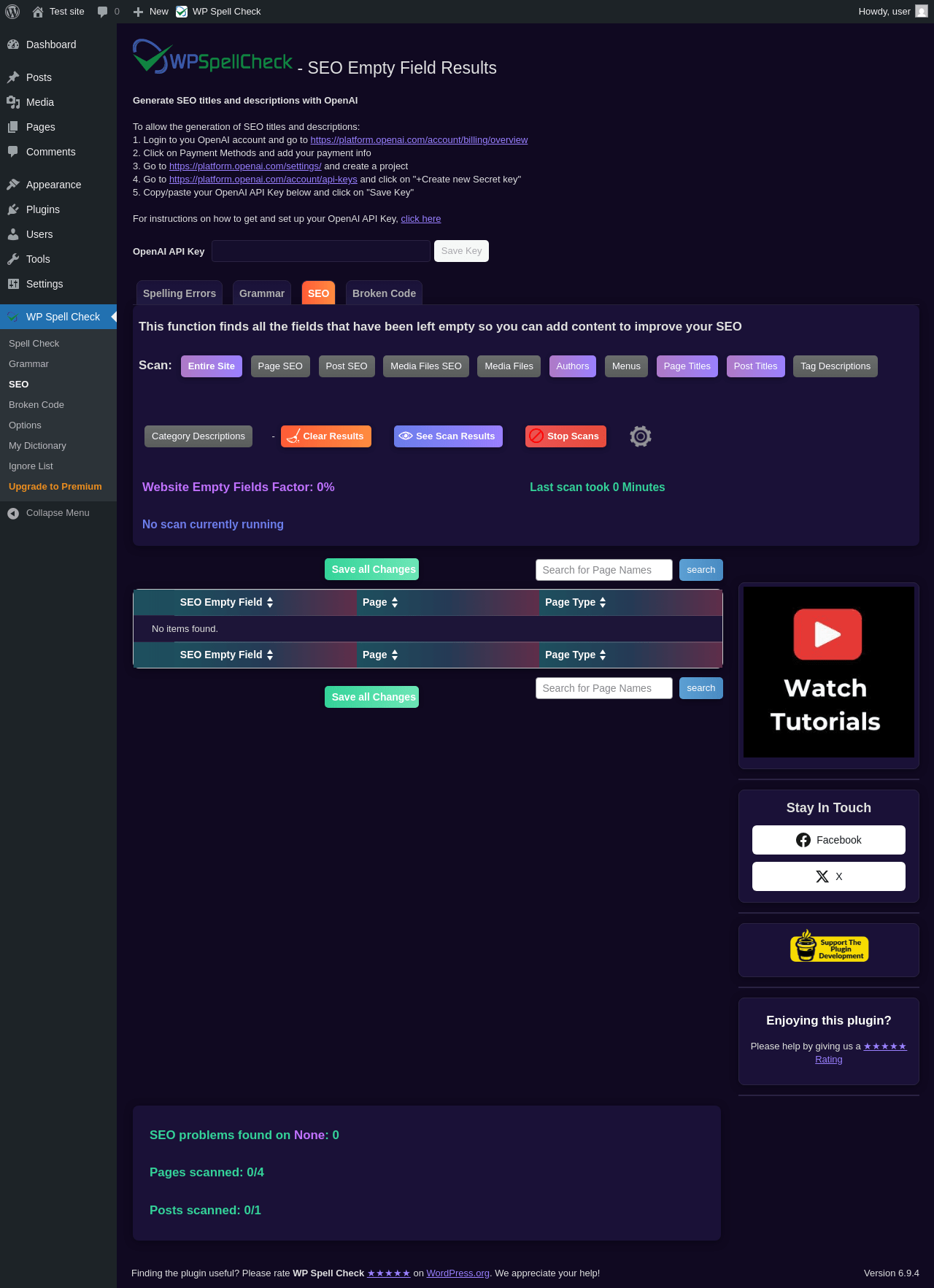Open the user avatar in admin bar
This screenshot has width=934, height=1288.
pyautogui.click(x=922, y=12)
